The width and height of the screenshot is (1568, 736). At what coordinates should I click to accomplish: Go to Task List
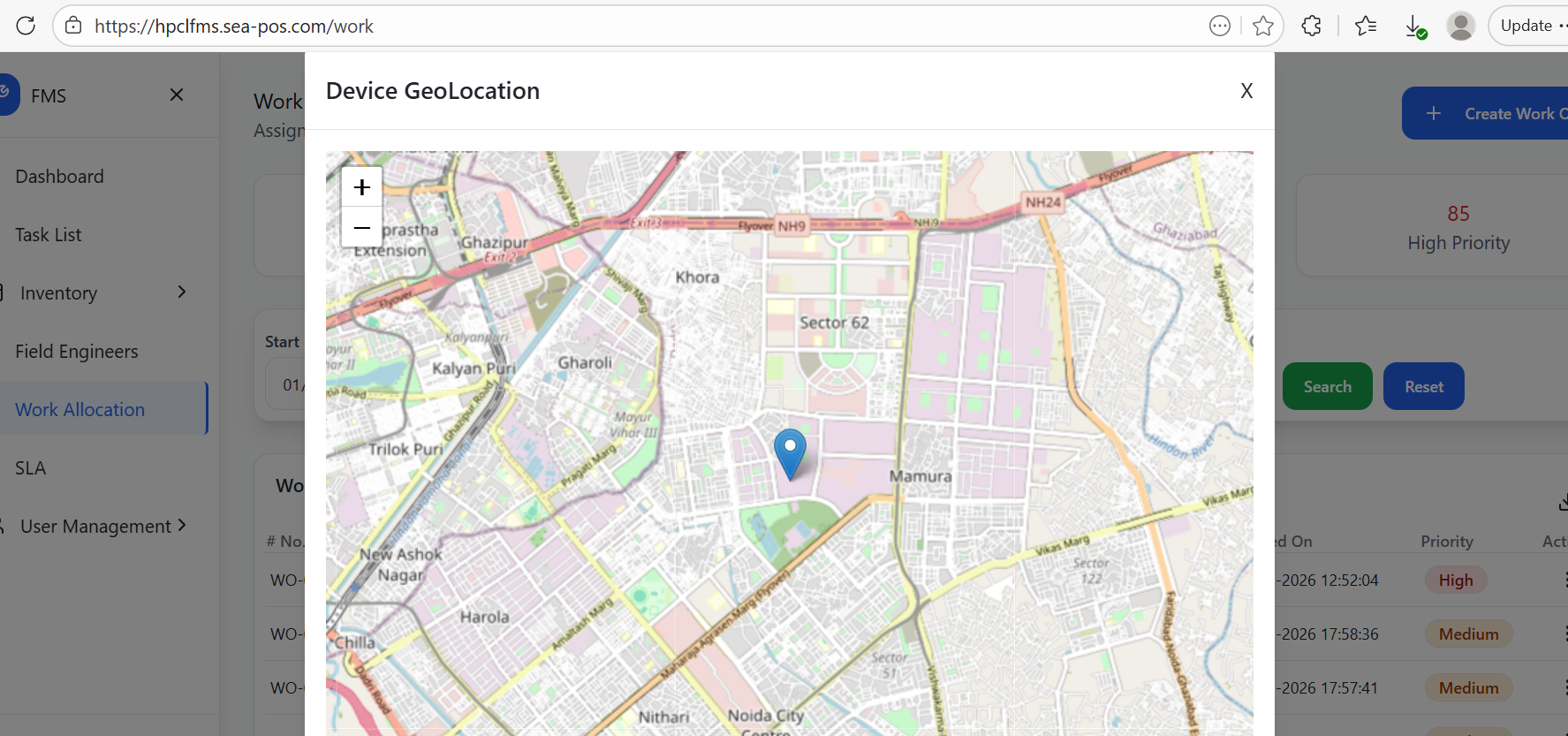[x=49, y=235]
